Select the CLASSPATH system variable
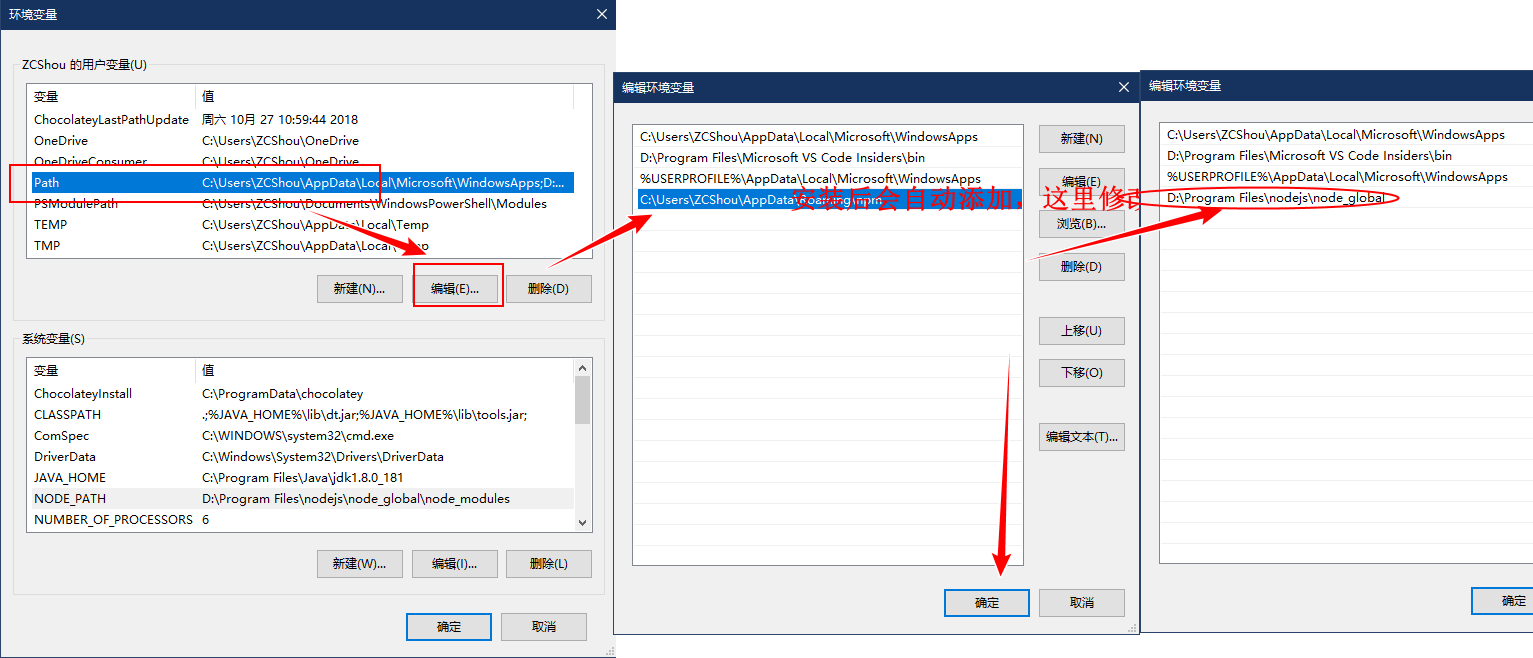The width and height of the screenshot is (1533, 658). click(300, 414)
